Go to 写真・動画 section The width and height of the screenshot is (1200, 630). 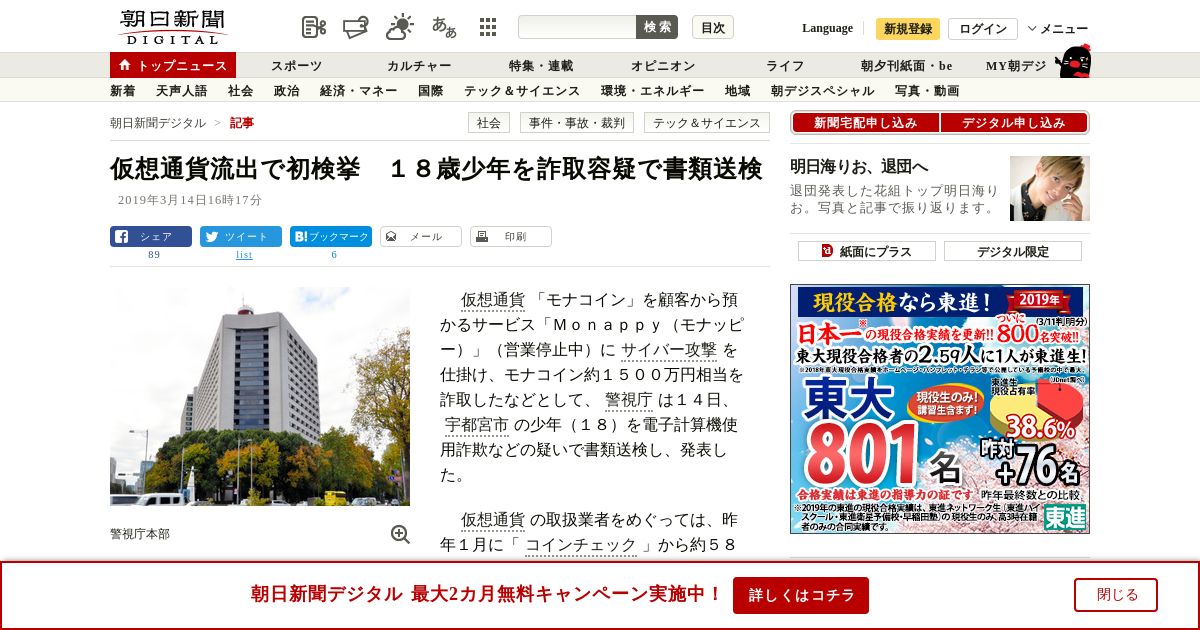pyautogui.click(x=927, y=91)
